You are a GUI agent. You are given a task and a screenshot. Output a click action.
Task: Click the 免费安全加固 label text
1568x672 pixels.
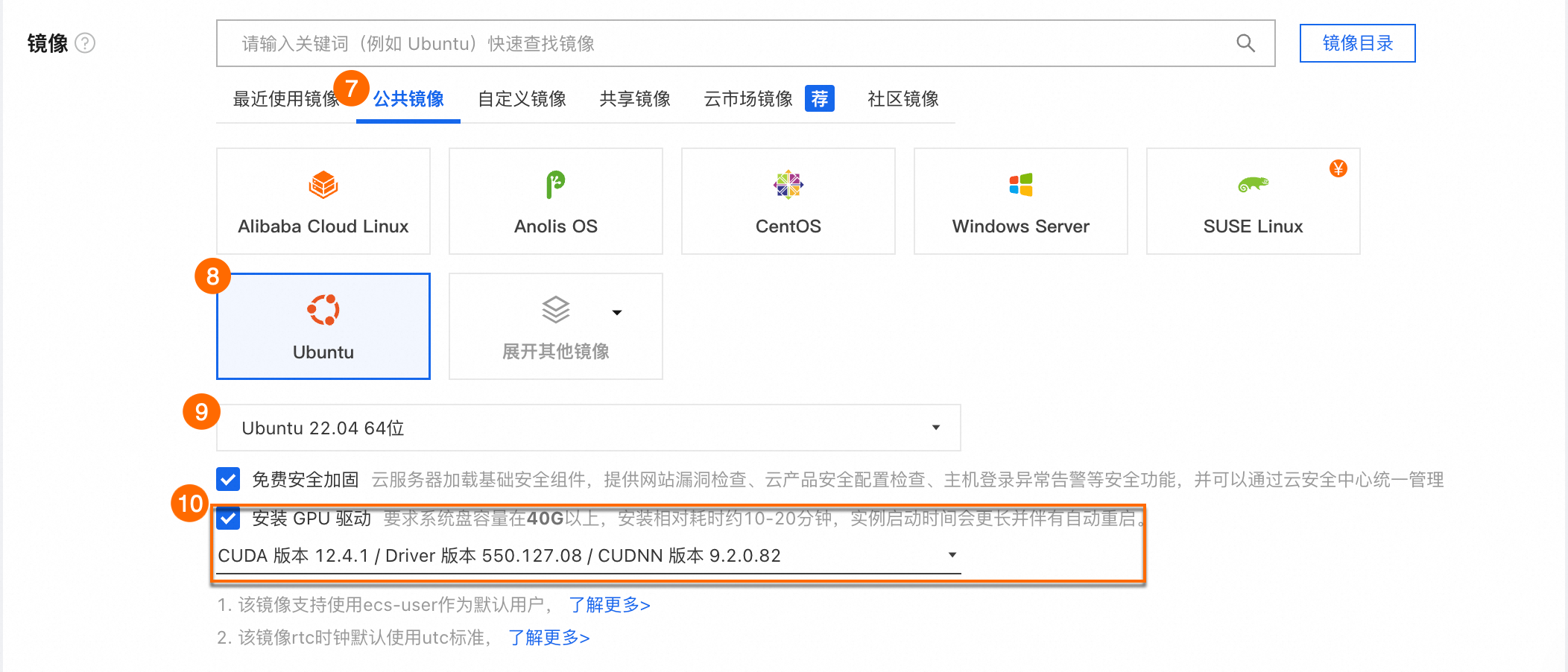(x=306, y=480)
